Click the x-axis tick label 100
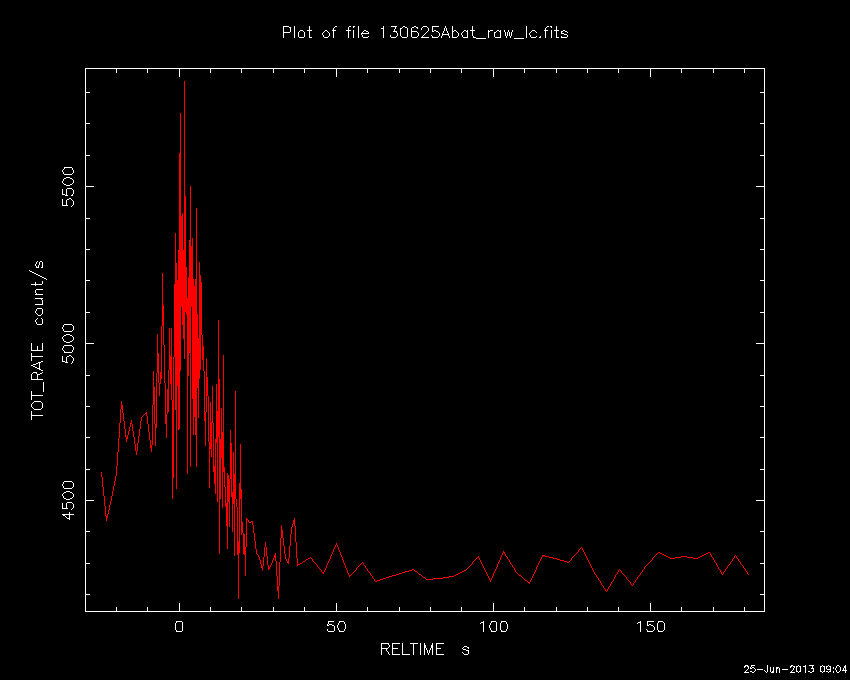Image resolution: width=850 pixels, height=680 pixels. (493, 627)
